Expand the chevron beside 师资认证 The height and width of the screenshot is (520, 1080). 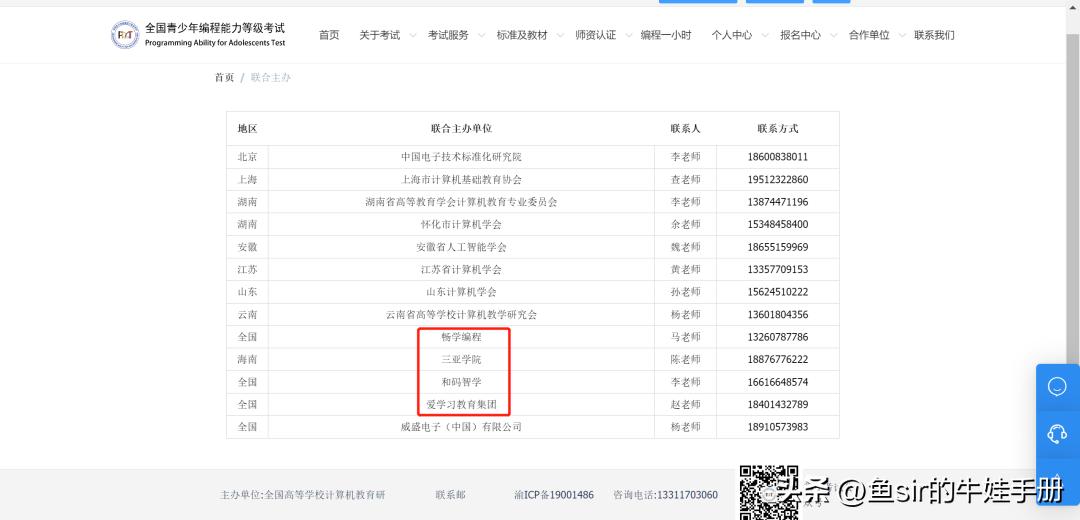[629, 35]
